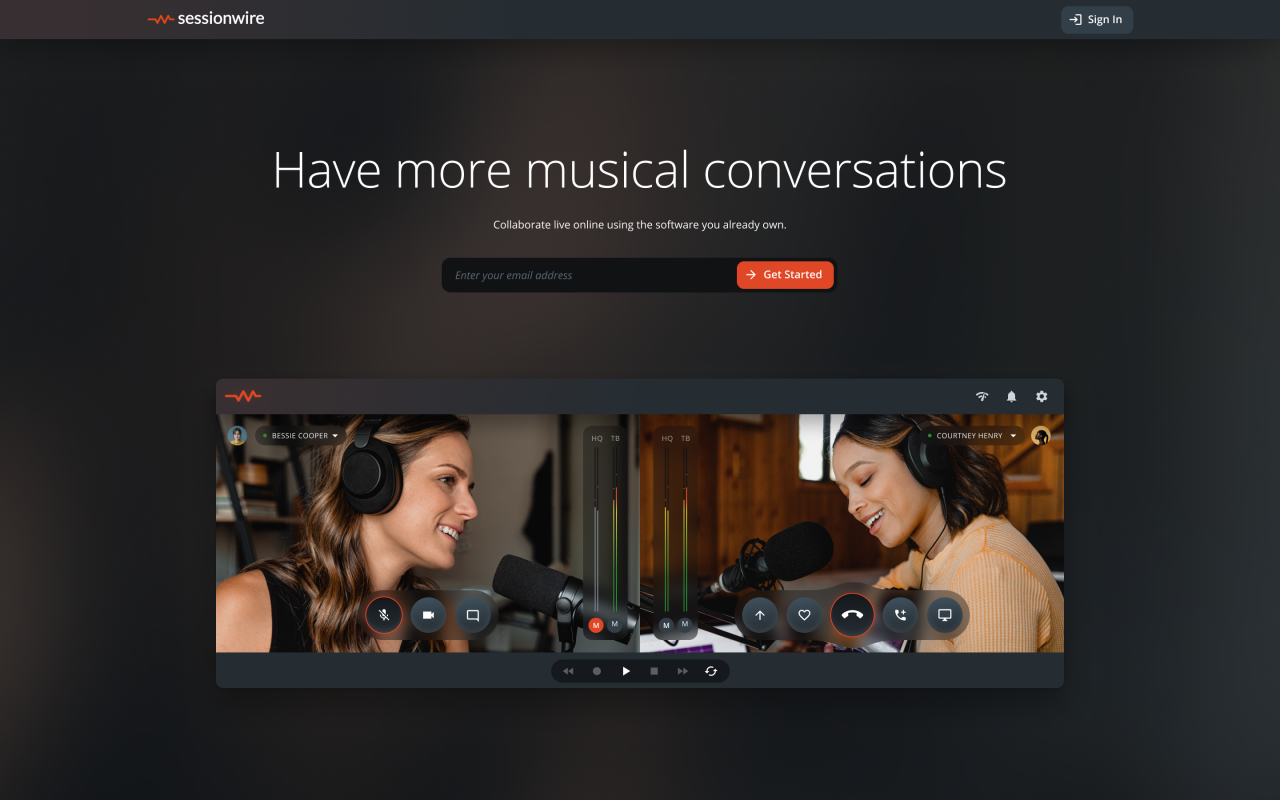Toggle the muted microphone button
1280x800 pixels.
384,615
